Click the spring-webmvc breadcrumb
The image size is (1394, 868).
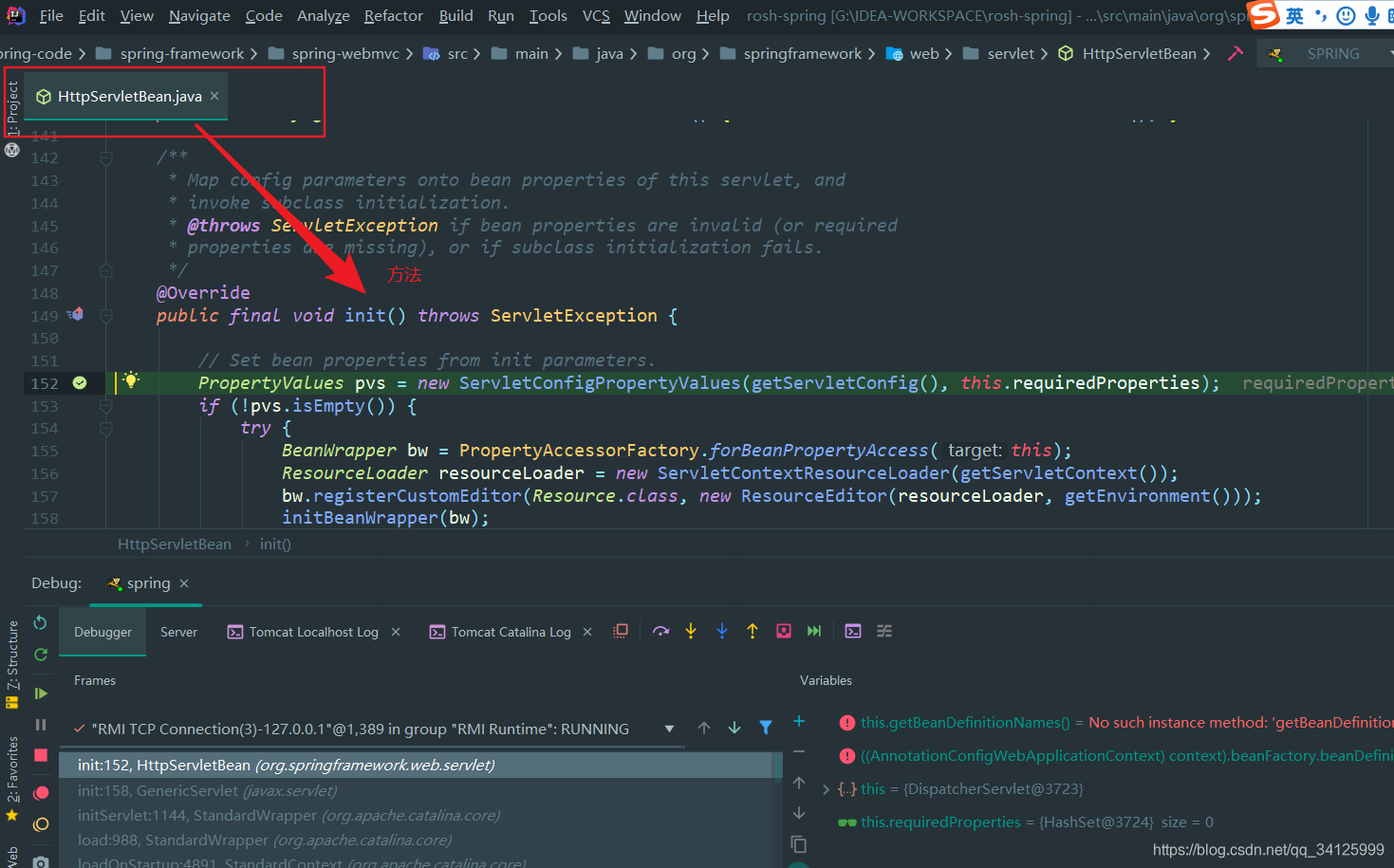pyautogui.click(x=334, y=54)
